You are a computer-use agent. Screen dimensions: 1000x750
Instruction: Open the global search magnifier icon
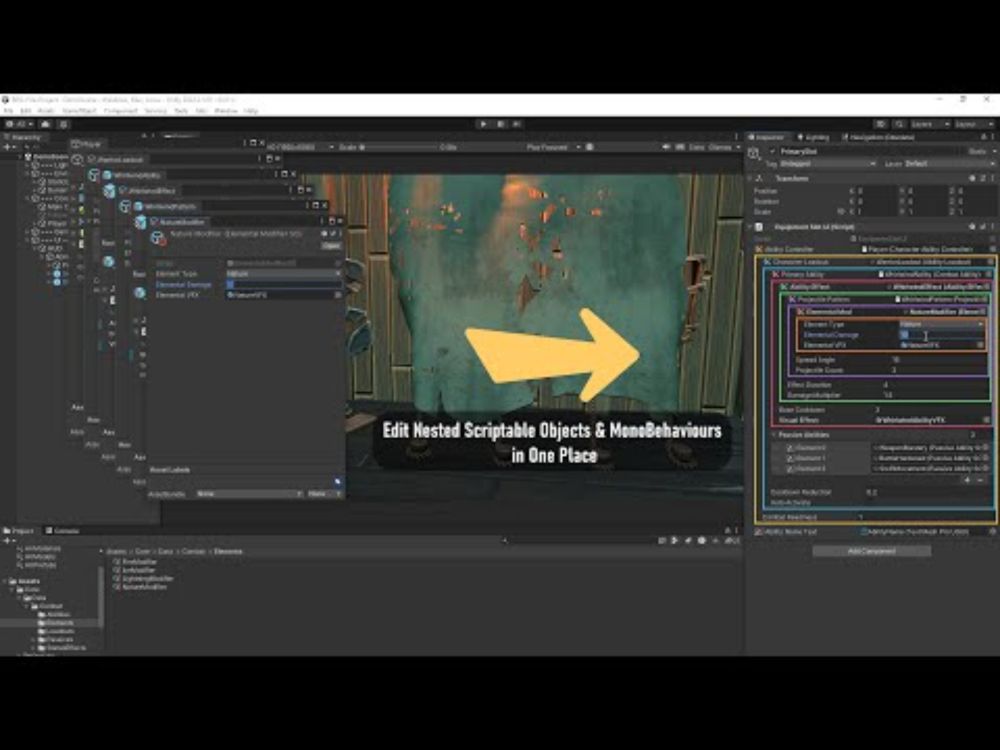[x=899, y=124]
